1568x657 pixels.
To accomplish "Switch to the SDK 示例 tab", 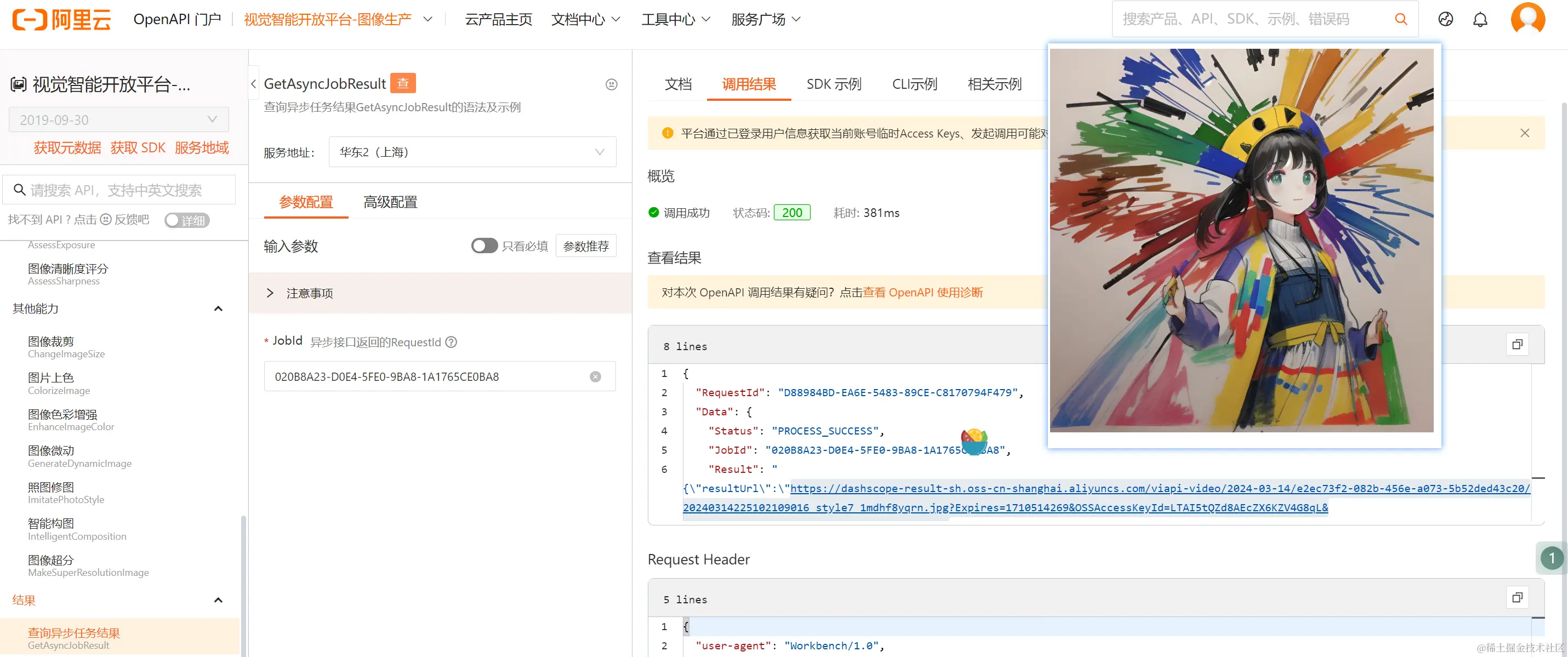I will [834, 84].
